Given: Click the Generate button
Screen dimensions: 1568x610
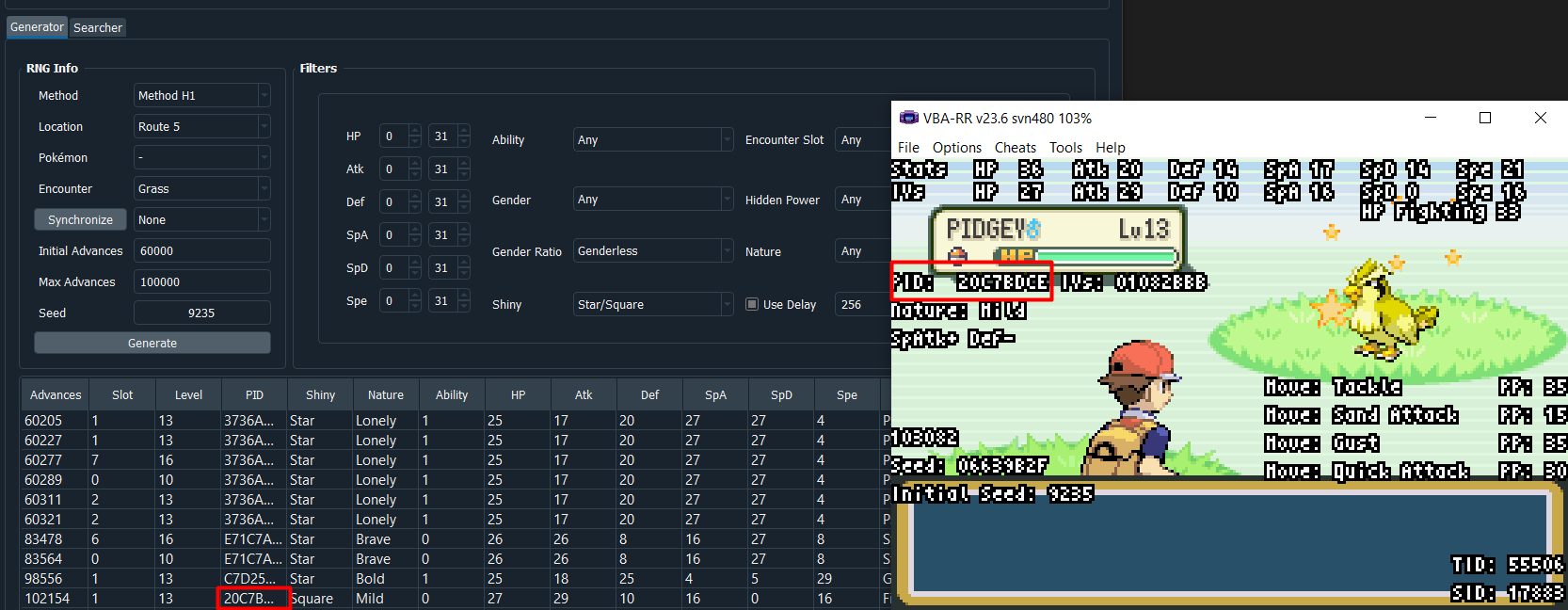Looking at the screenshot, I should click(x=152, y=343).
